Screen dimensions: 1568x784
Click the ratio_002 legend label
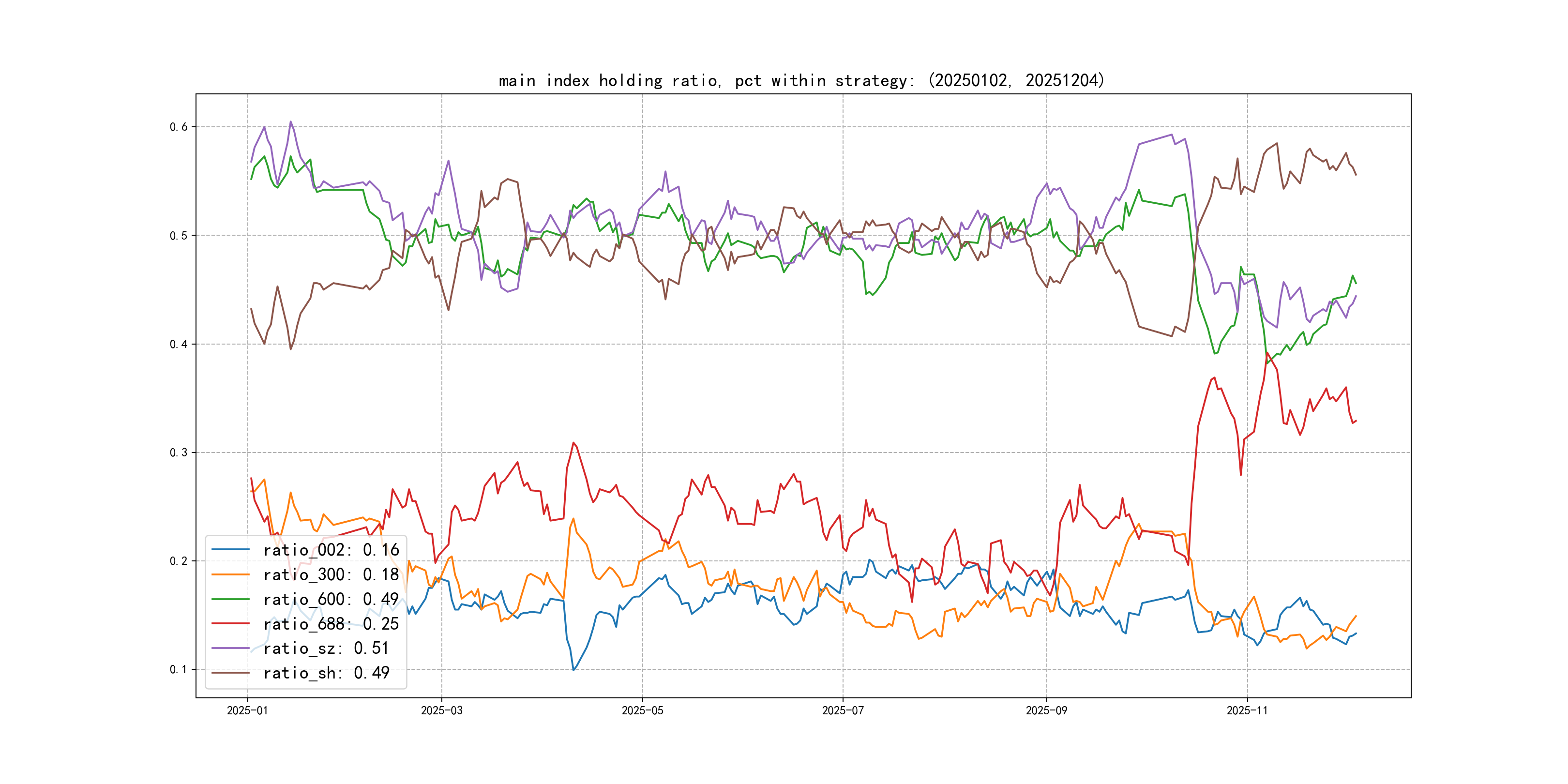331,550
